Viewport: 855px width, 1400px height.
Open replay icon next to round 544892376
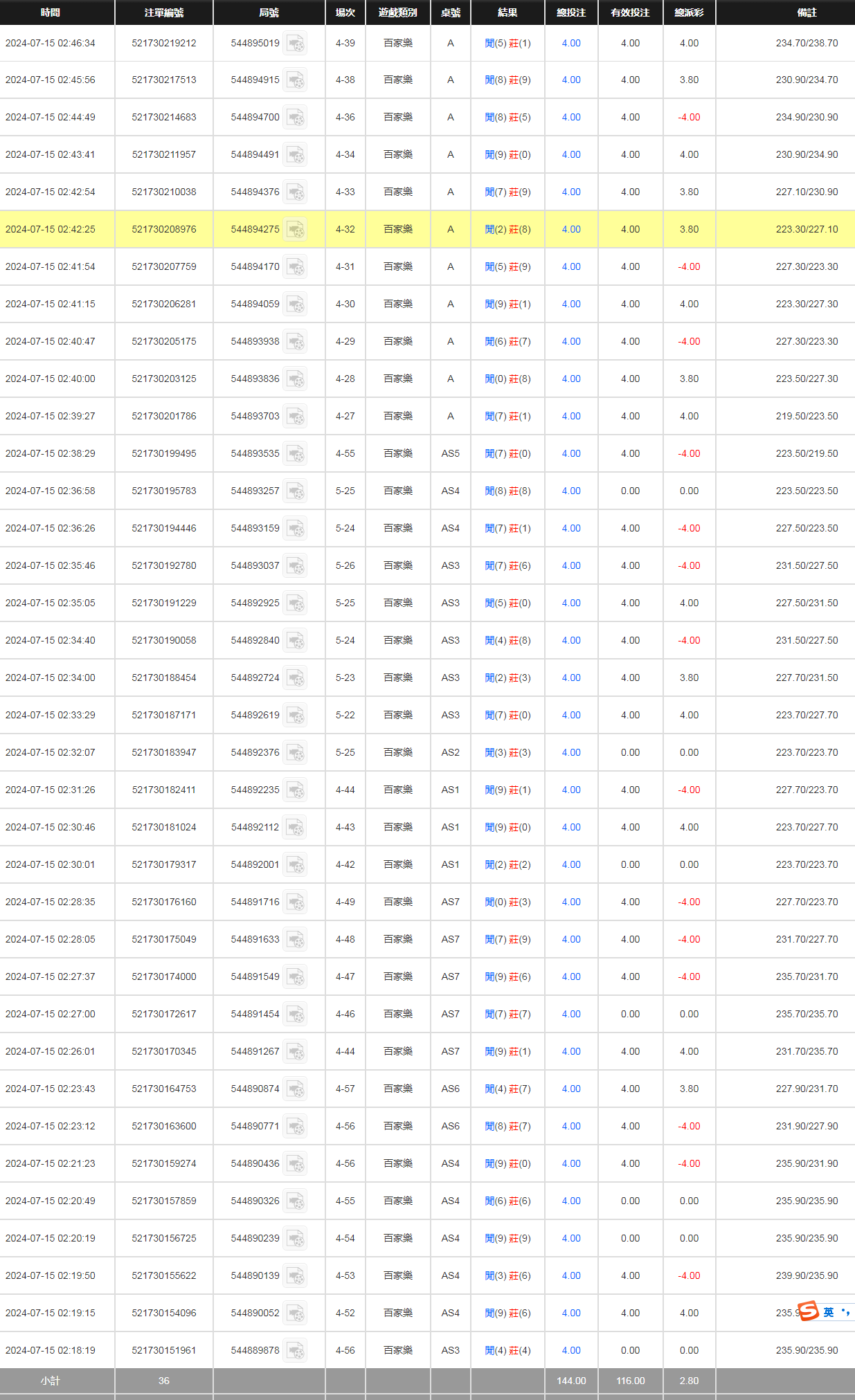pyautogui.click(x=296, y=753)
